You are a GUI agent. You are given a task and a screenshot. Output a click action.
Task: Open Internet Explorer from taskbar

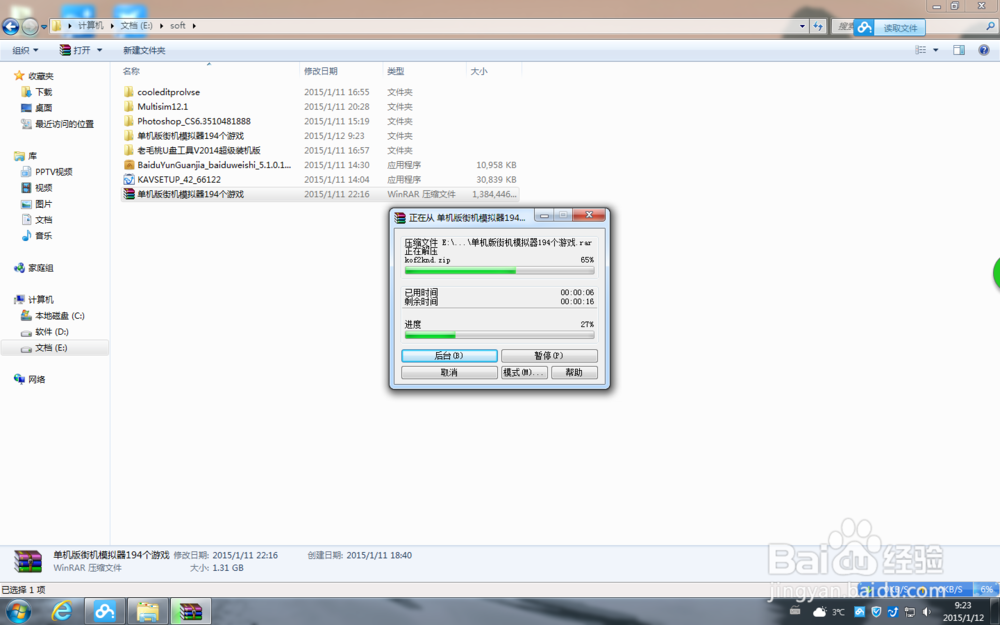62,612
